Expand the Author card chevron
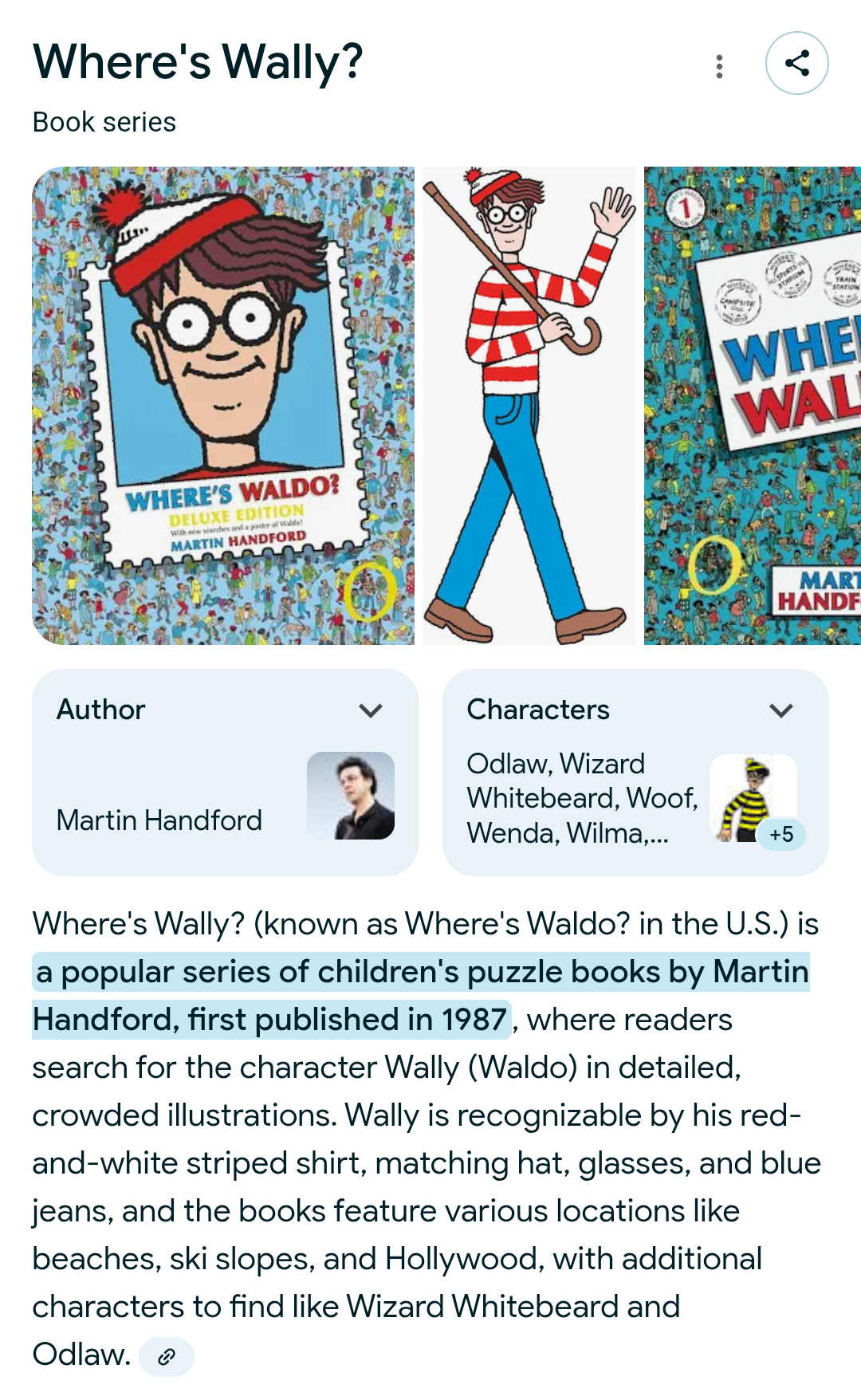861x1400 pixels. [x=371, y=710]
